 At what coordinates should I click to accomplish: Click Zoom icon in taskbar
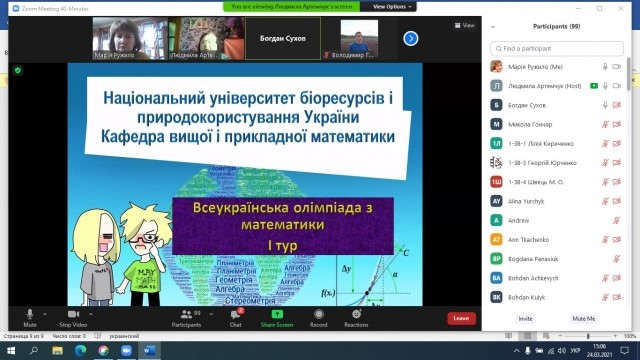126,351
